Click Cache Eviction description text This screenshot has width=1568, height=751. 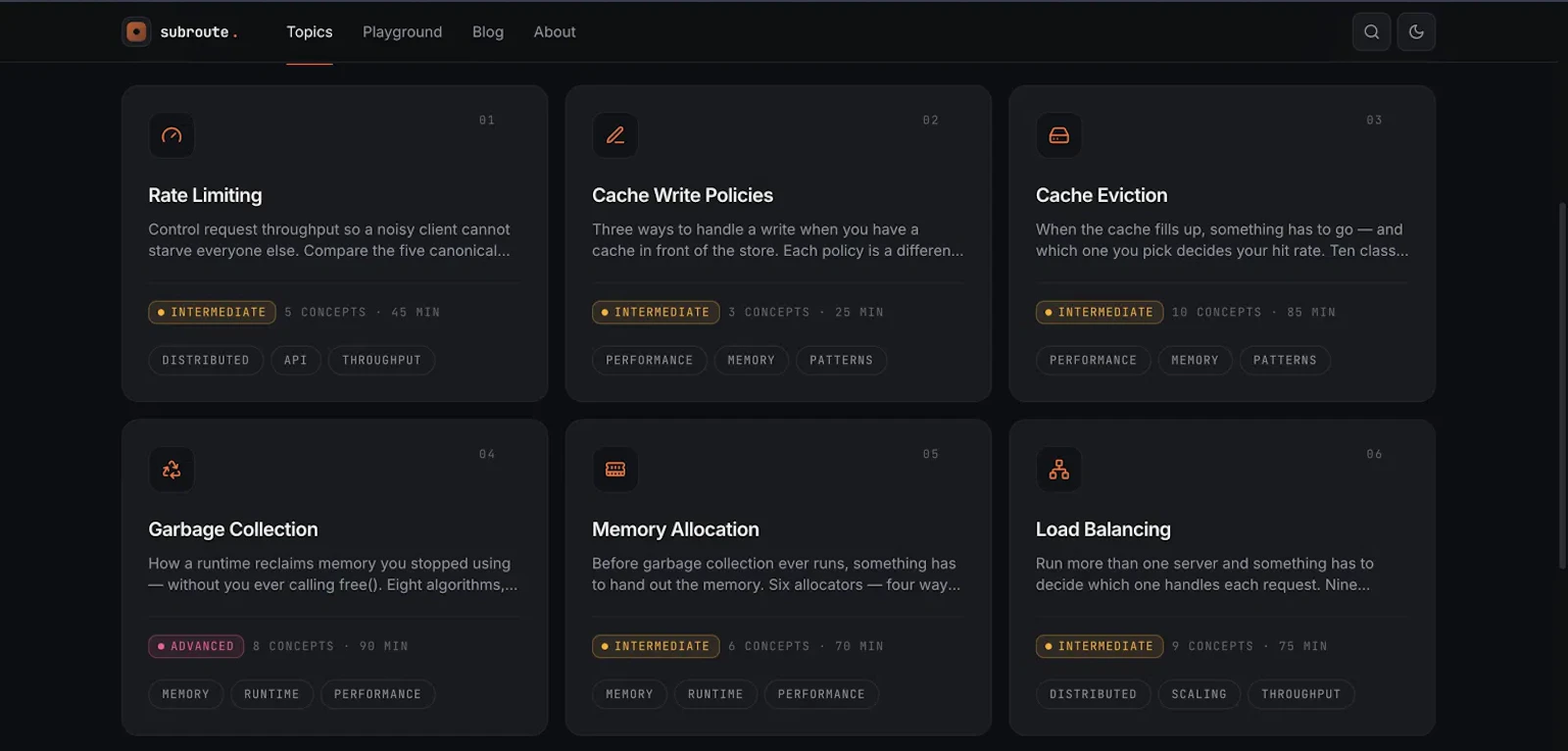tap(1222, 240)
